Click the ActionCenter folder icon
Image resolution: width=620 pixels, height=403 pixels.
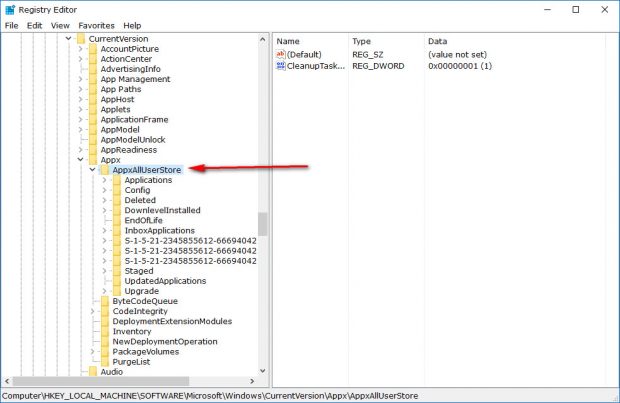pos(93,59)
